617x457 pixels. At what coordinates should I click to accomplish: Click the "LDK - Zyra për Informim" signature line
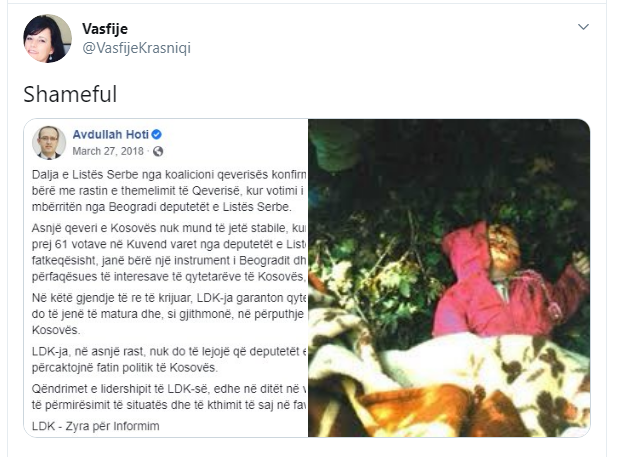(x=96, y=426)
